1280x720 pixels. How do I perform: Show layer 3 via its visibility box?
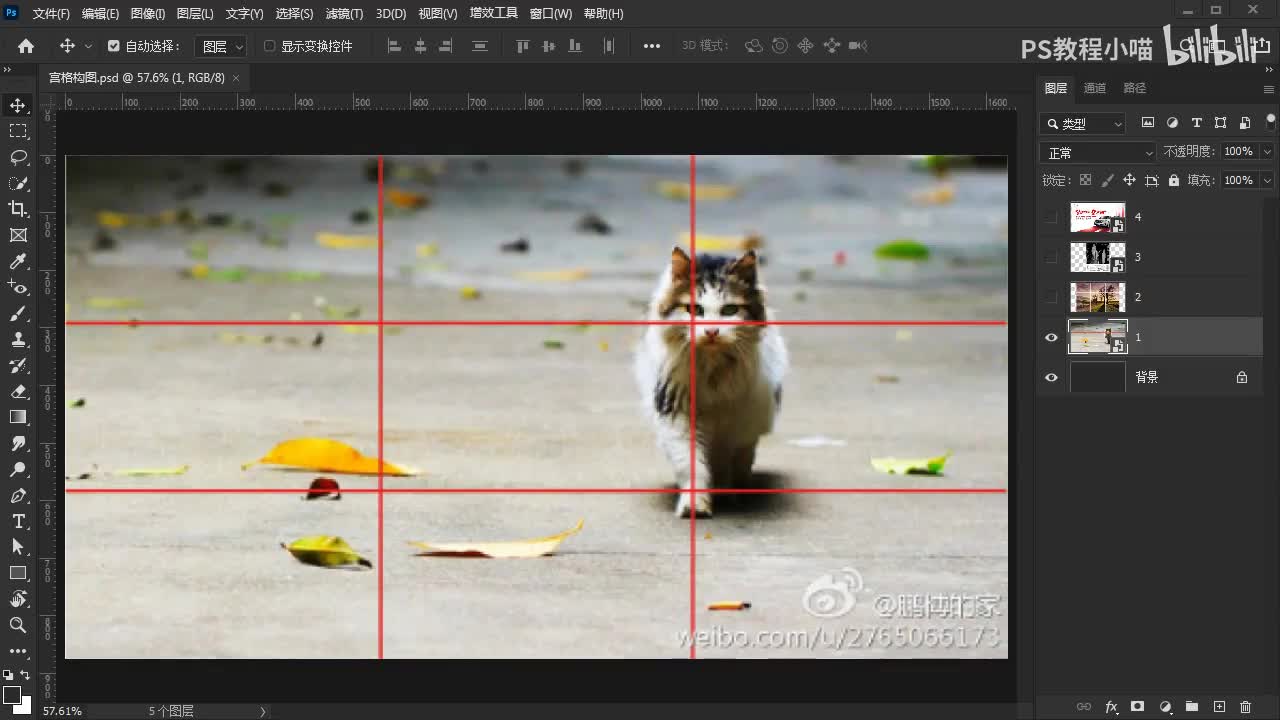click(x=1051, y=257)
